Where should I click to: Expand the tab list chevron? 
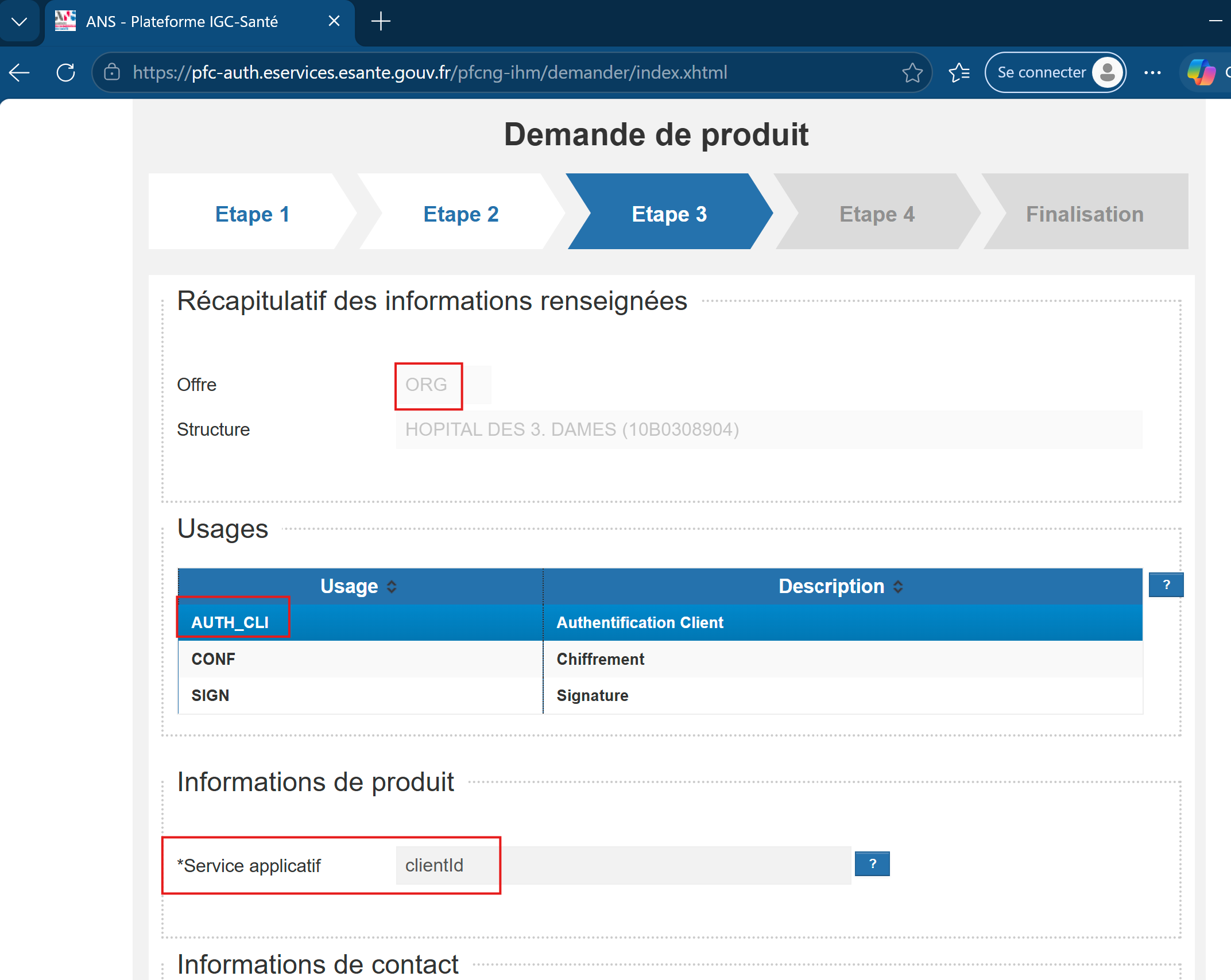pos(20,22)
